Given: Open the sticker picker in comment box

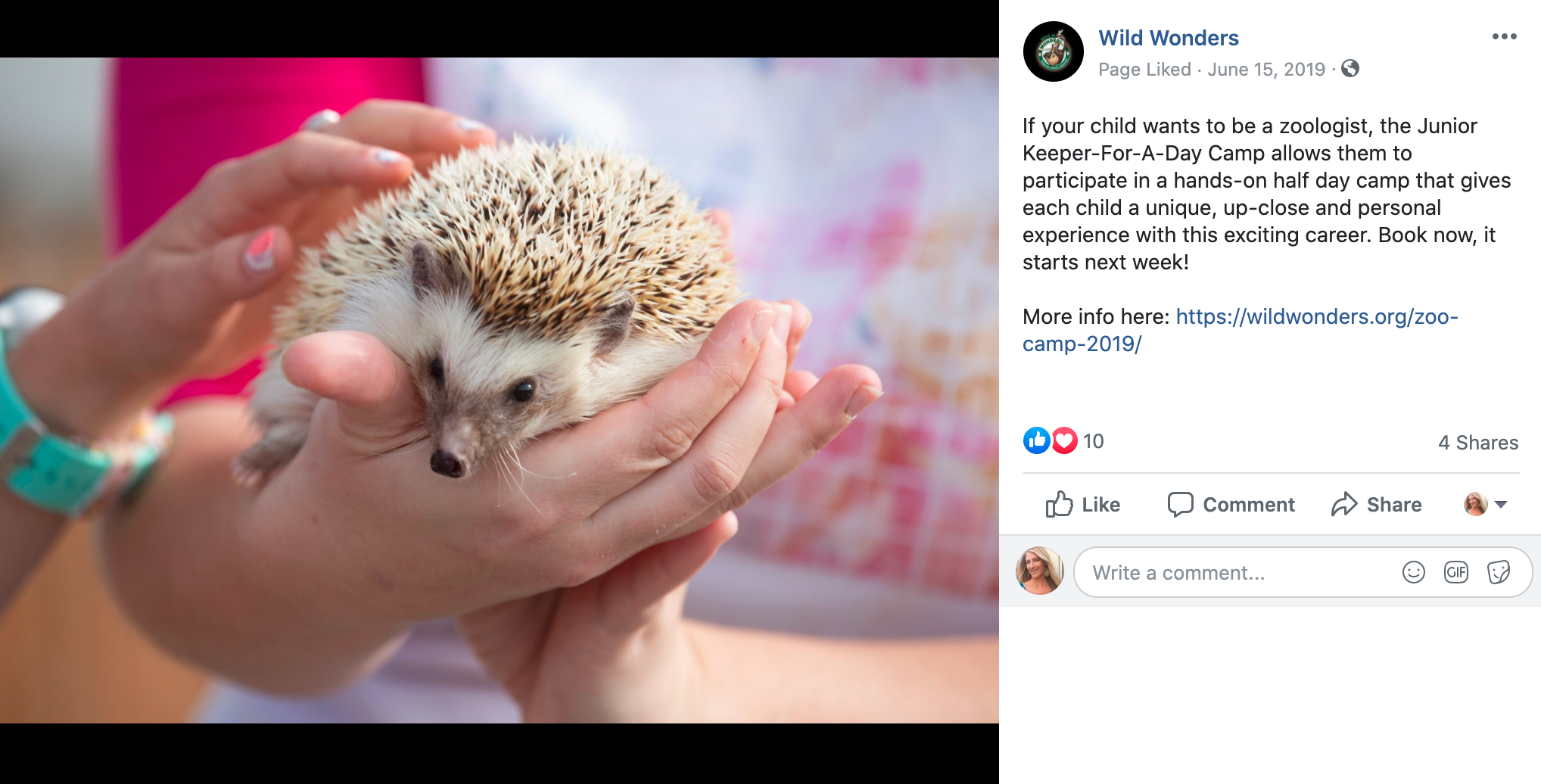Looking at the screenshot, I should click(x=1499, y=572).
